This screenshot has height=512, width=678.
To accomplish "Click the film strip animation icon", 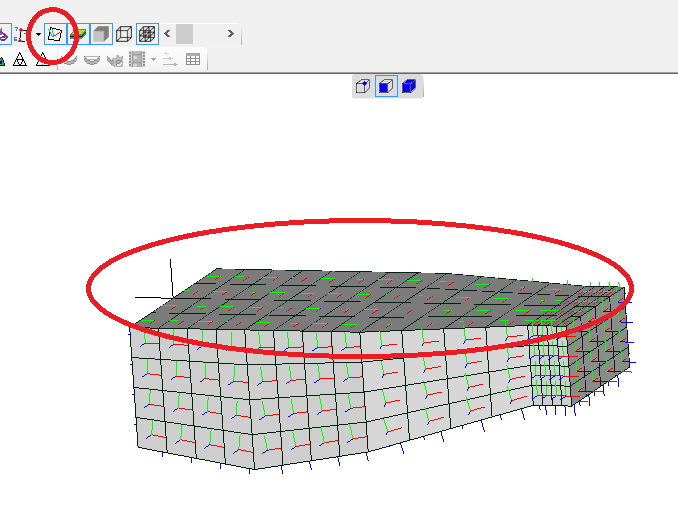I will click(137, 59).
